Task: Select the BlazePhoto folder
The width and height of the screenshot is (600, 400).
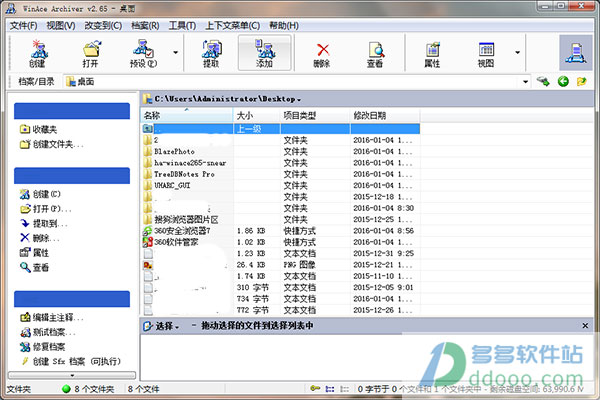Action: pos(280,152)
